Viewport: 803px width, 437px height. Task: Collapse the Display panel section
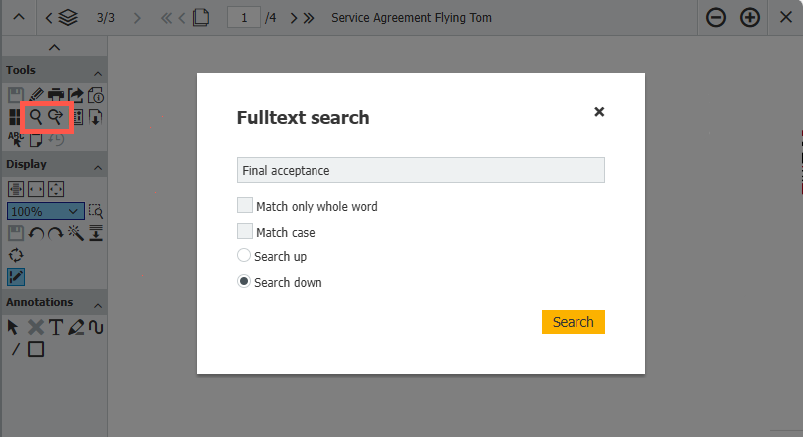[98, 166]
